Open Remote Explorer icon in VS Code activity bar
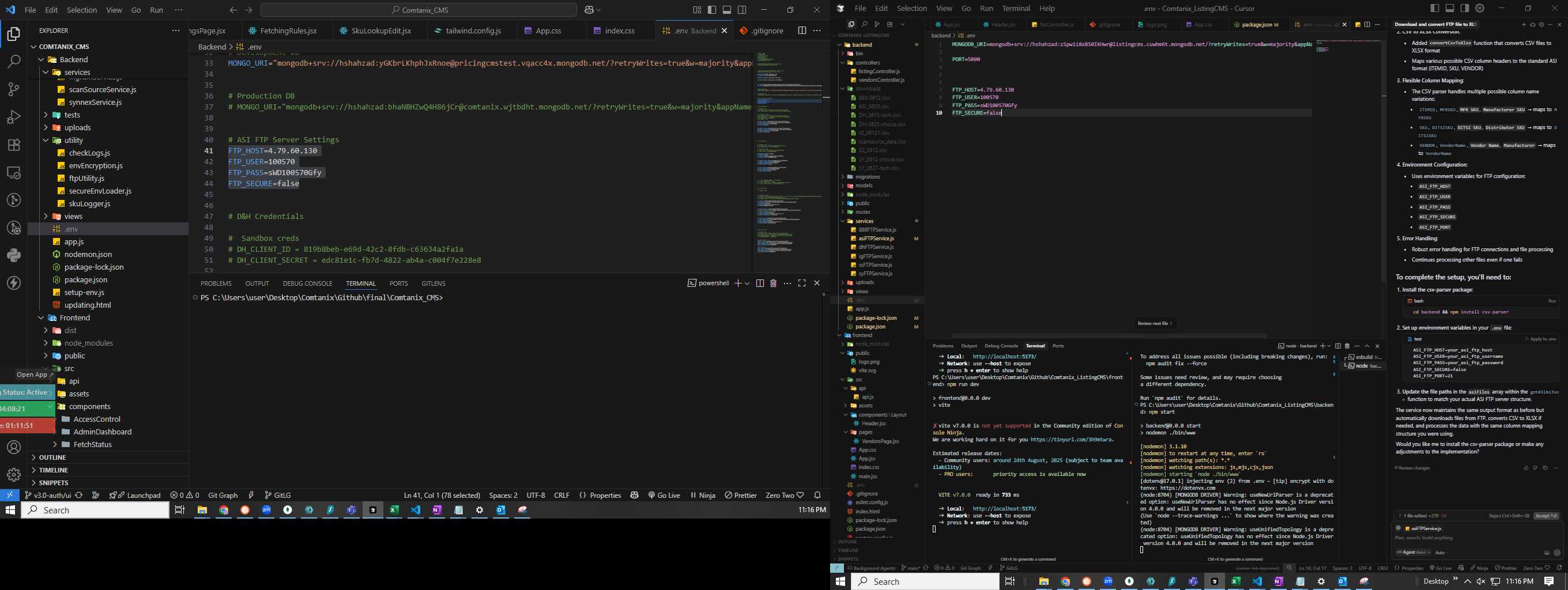The image size is (1568, 590). [13, 173]
